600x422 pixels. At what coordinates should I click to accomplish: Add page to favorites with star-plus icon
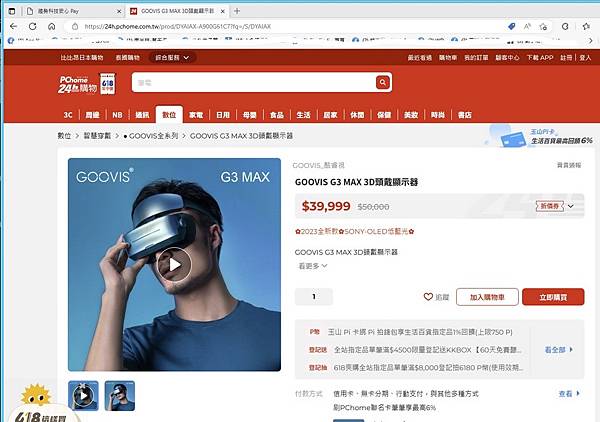click(543, 26)
